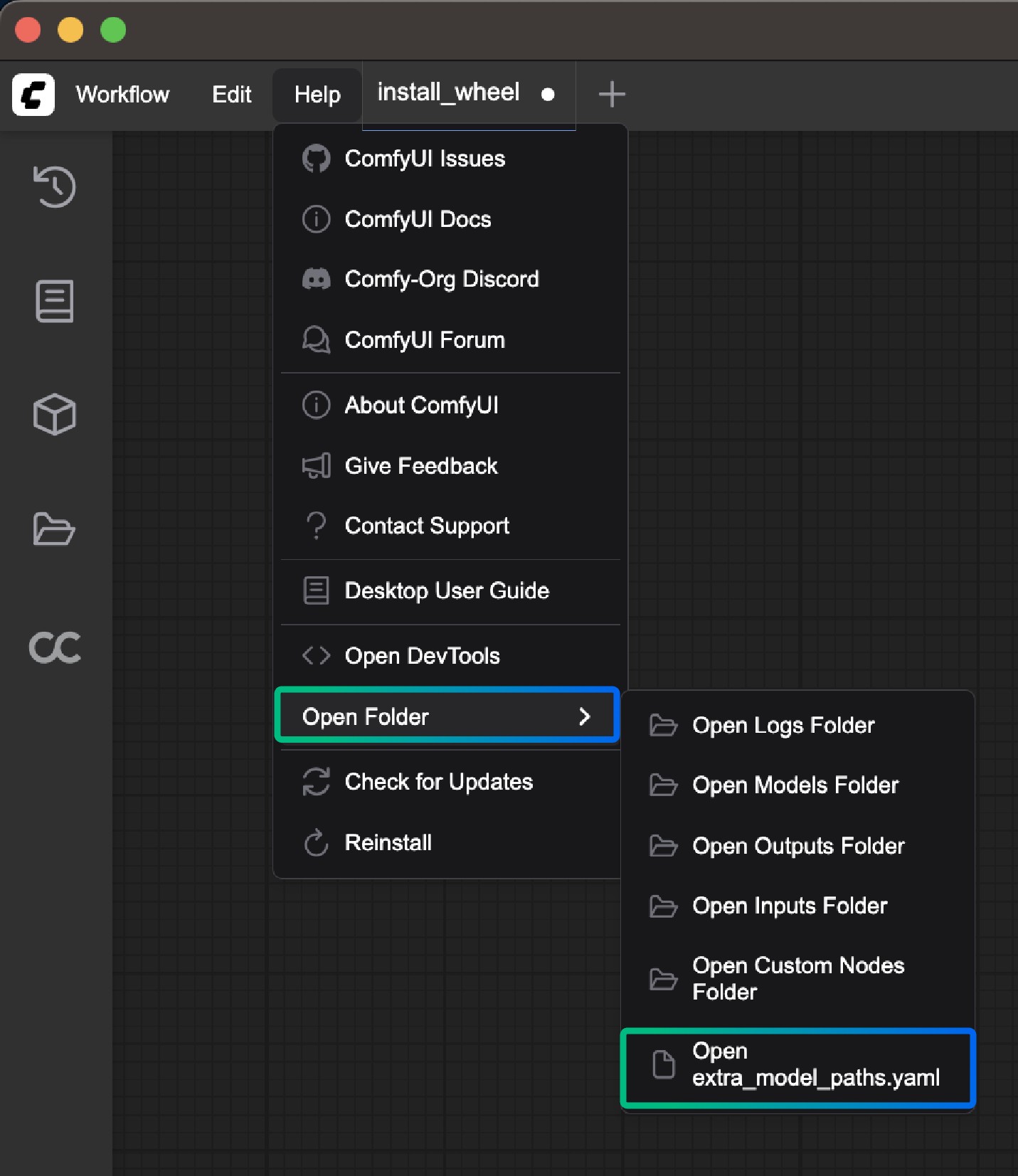Viewport: 1018px width, 1176px height.
Task: Click the book icon beside Desktop User Guide
Action: tap(316, 590)
